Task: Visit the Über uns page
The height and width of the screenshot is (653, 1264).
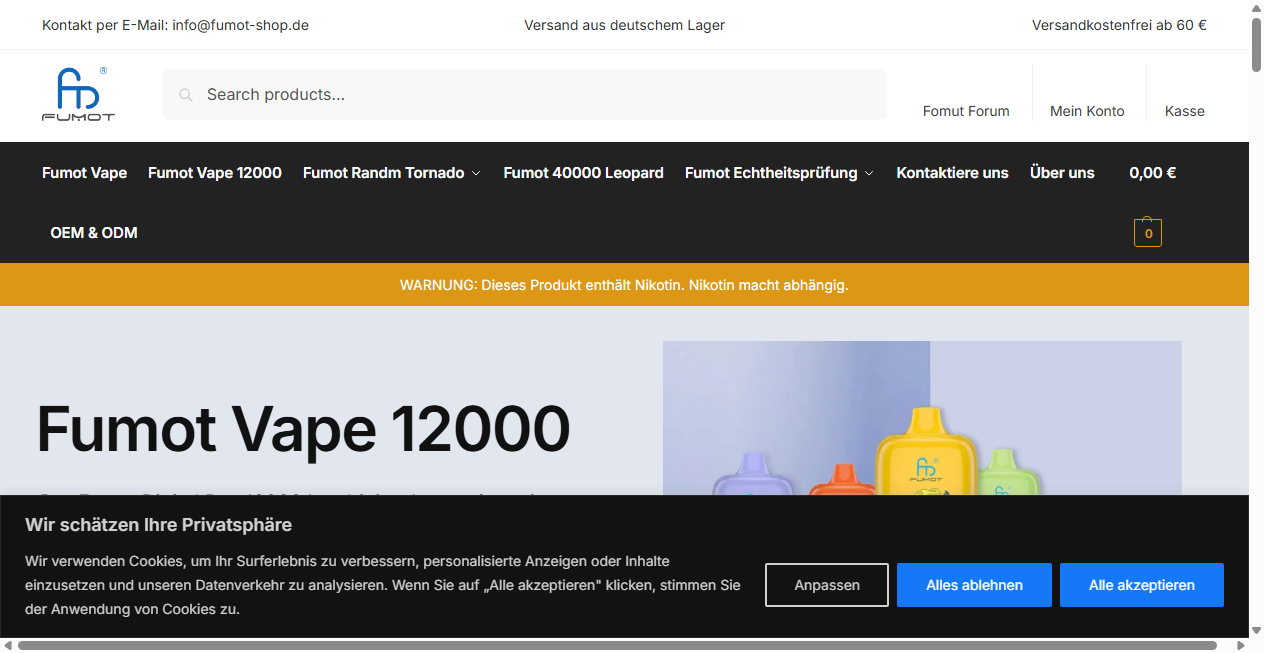Action: [1062, 172]
